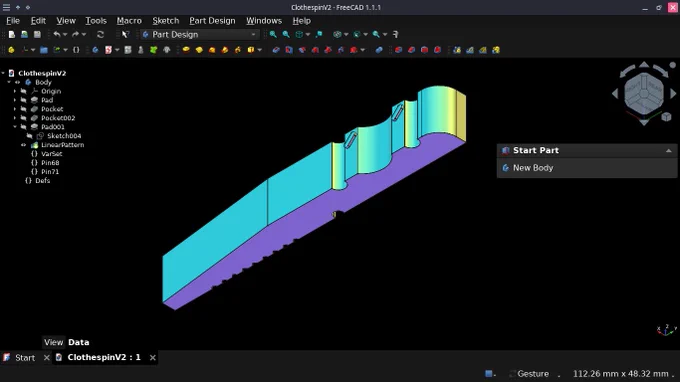Click the Fit All zoom icon
The width and height of the screenshot is (680, 382).
273,34
